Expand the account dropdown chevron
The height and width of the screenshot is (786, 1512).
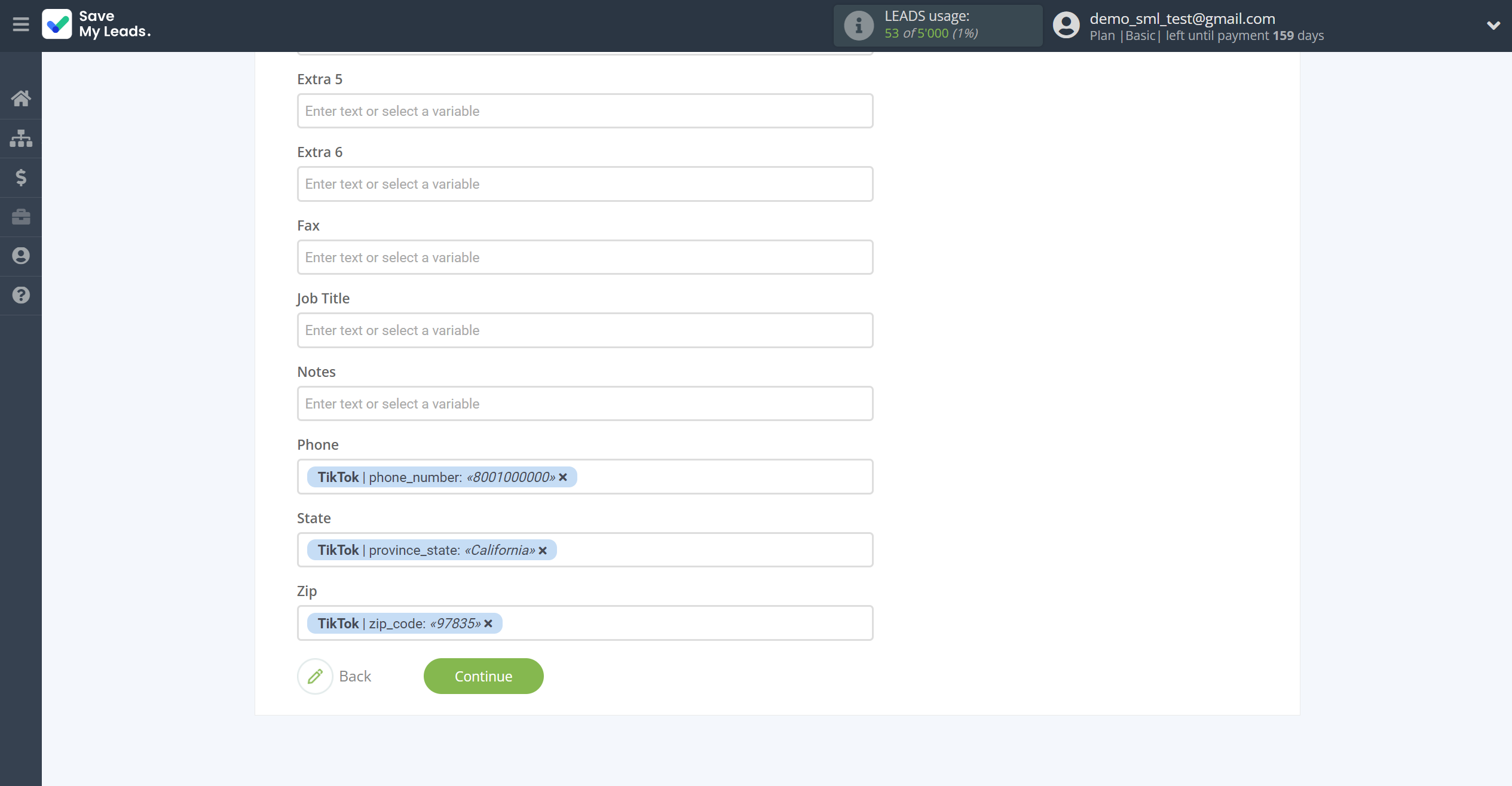coord(1493,26)
